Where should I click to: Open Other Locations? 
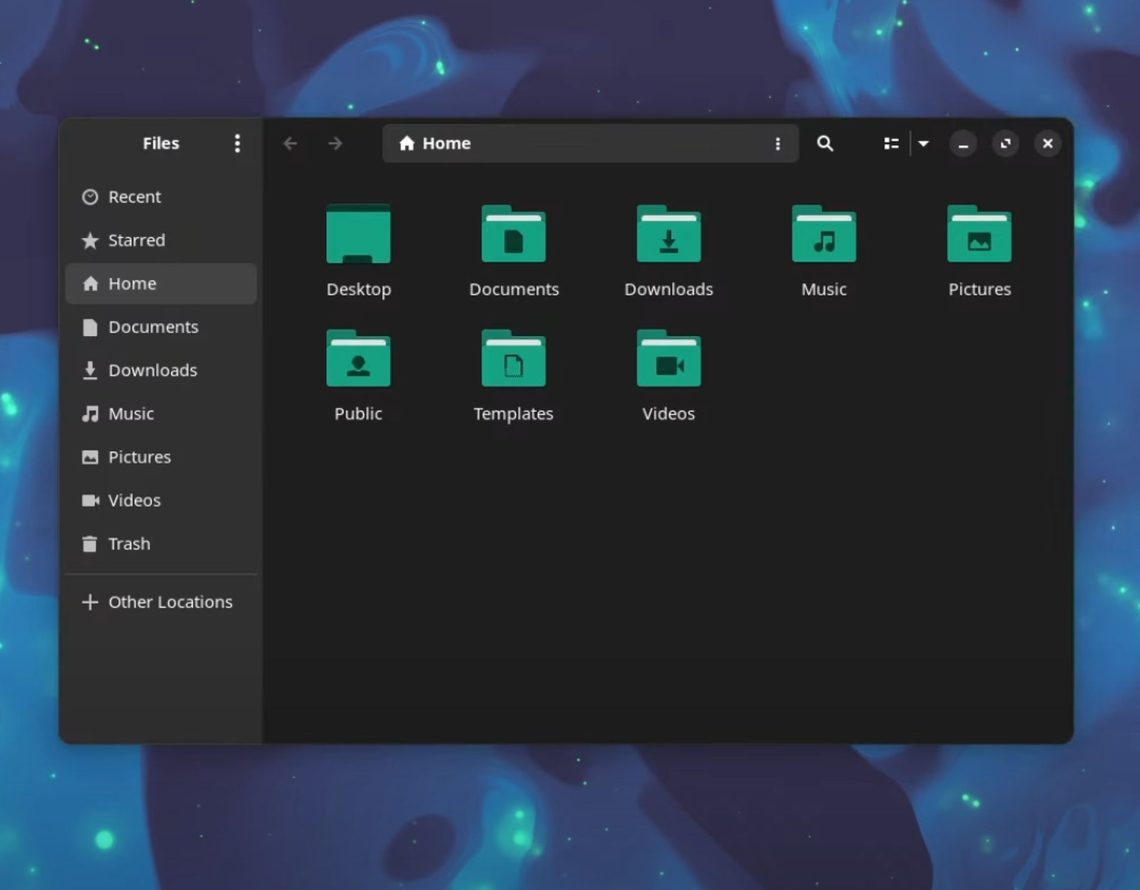(x=170, y=601)
